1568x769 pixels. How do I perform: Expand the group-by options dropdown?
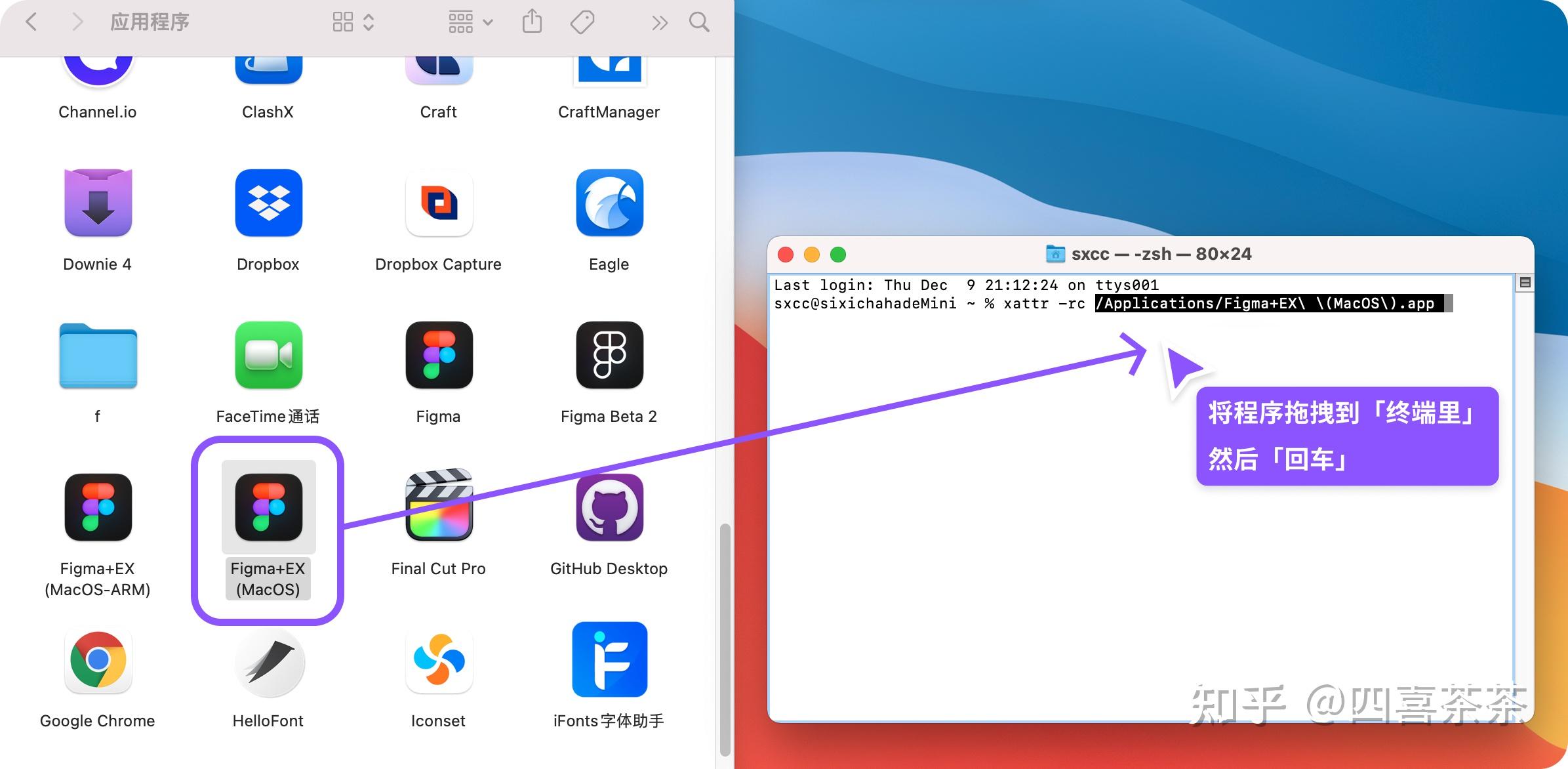[470, 22]
